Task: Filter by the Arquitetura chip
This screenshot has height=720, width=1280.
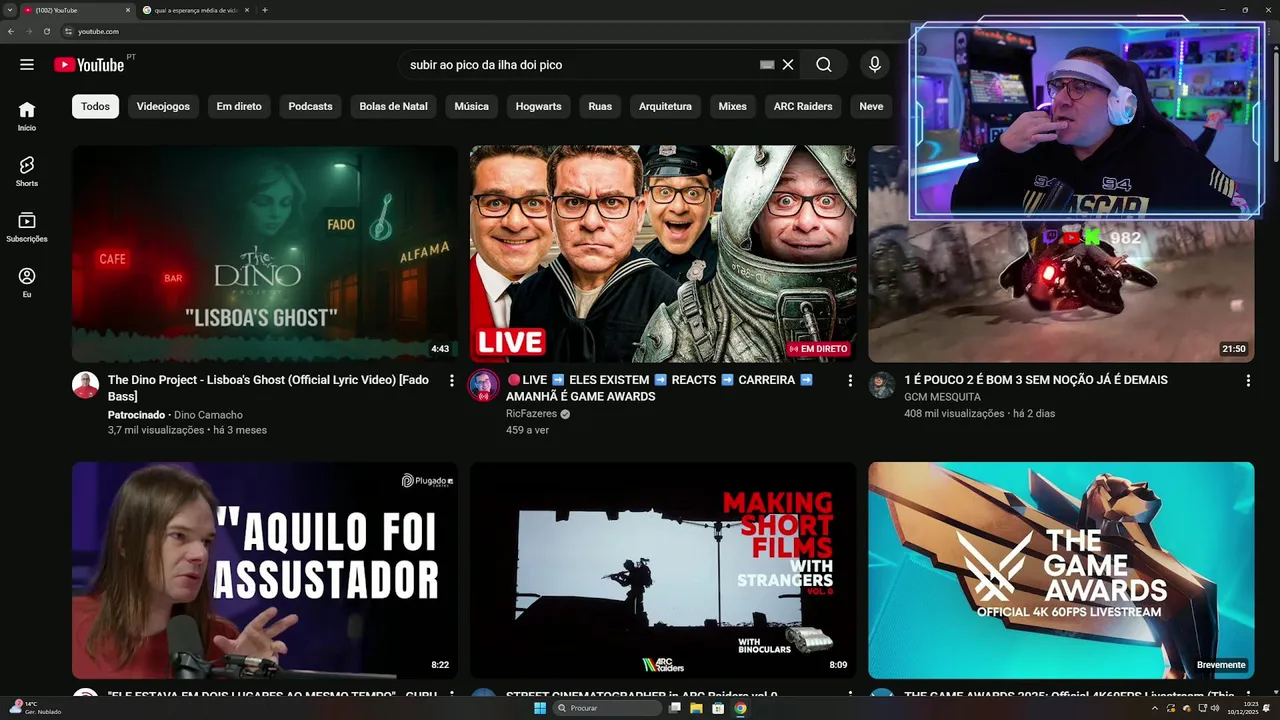Action: pos(665,106)
